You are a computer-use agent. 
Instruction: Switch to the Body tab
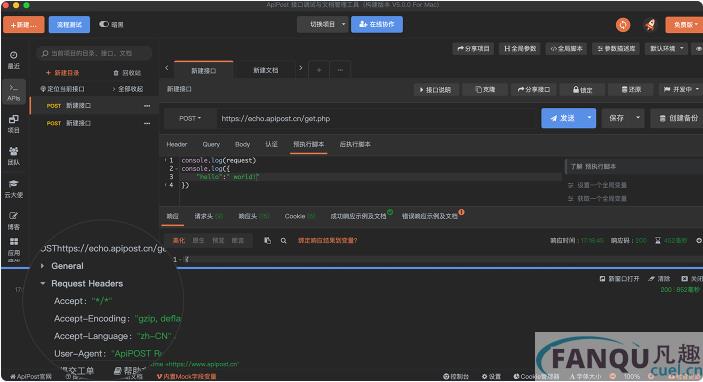coord(243,144)
